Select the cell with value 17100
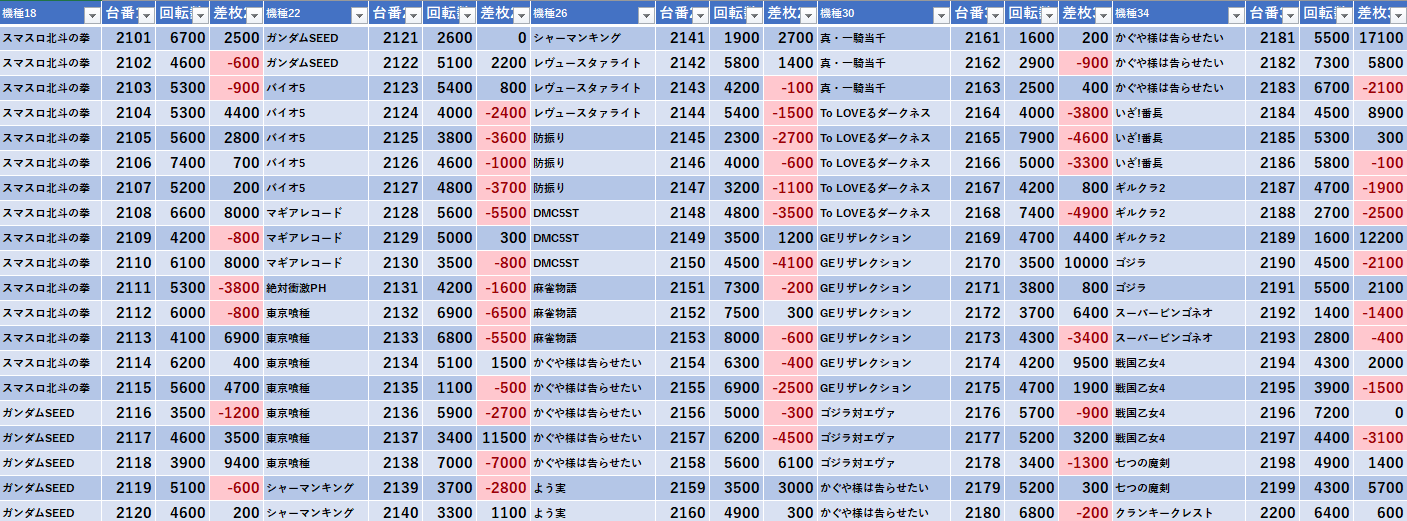The image size is (1407, 521). (x=1380, y=38)
